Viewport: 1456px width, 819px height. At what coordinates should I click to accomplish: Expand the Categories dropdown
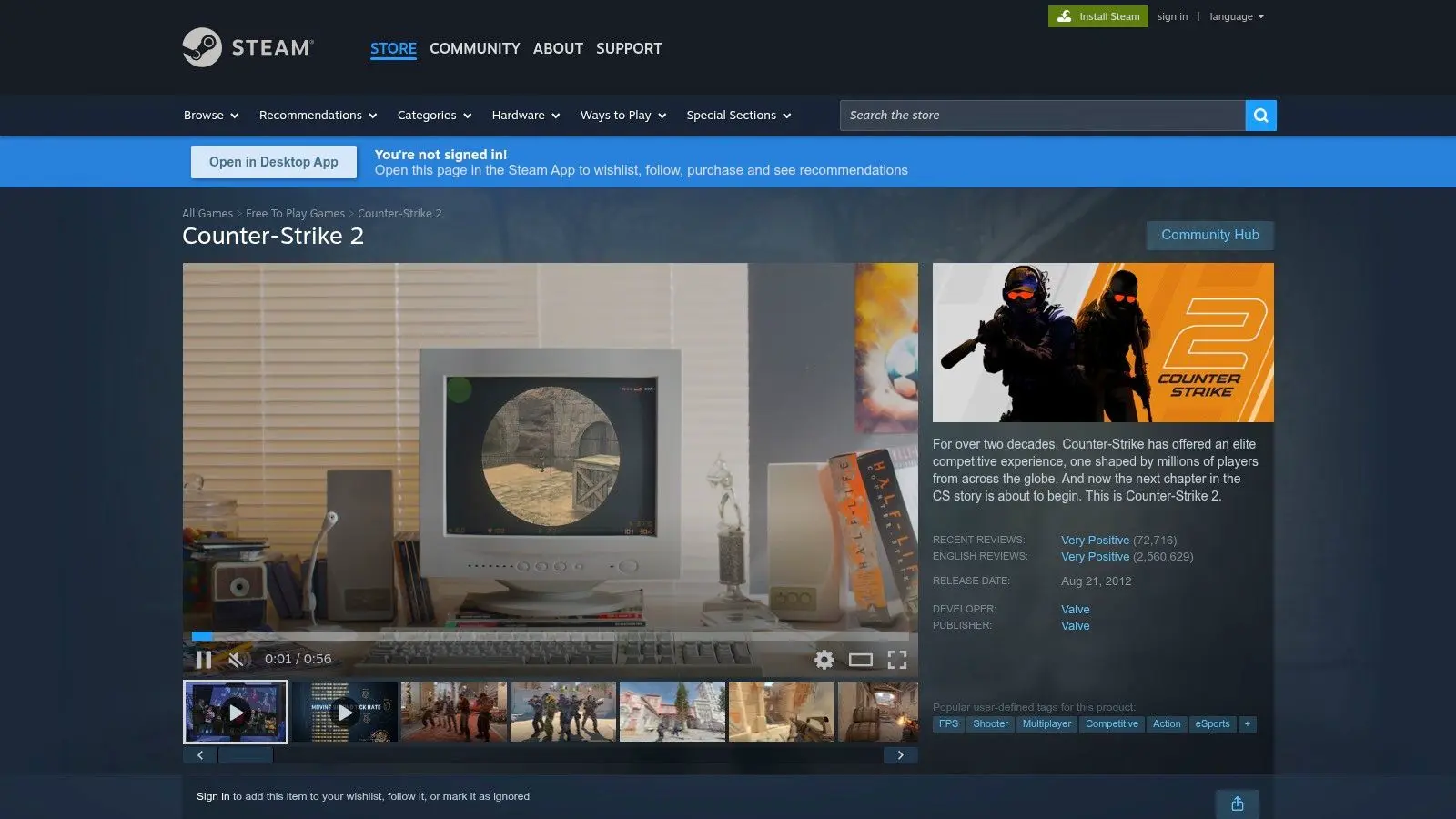coord(434,116)
